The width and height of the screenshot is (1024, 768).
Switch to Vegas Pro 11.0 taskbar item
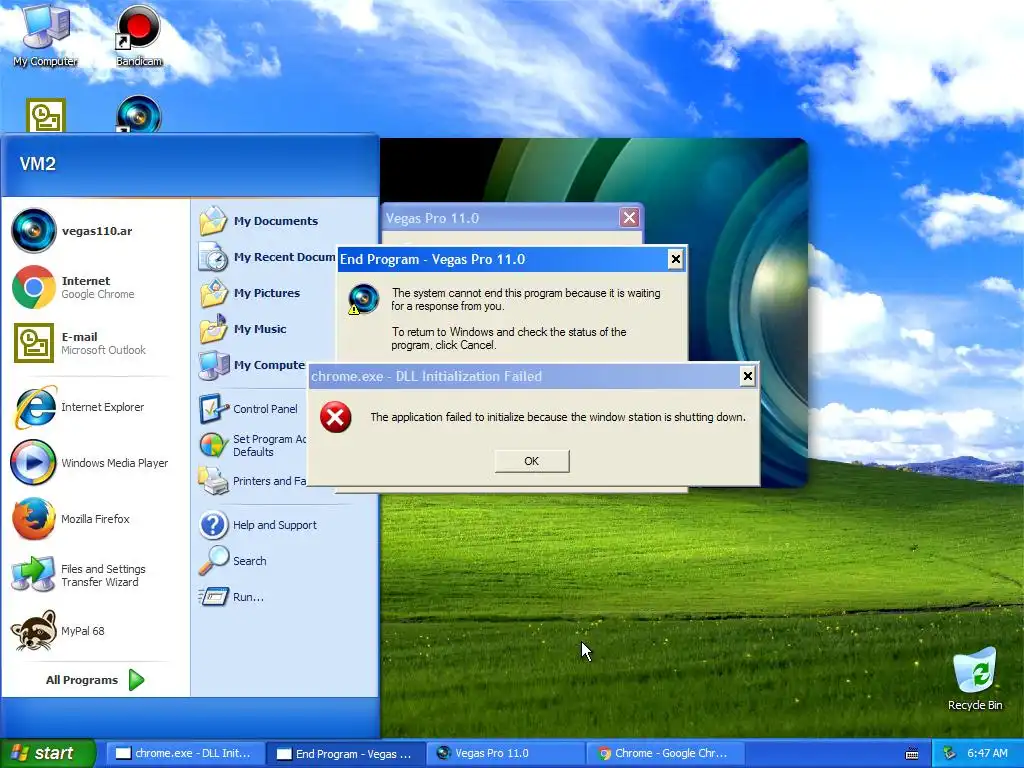(x=506, y=753)
